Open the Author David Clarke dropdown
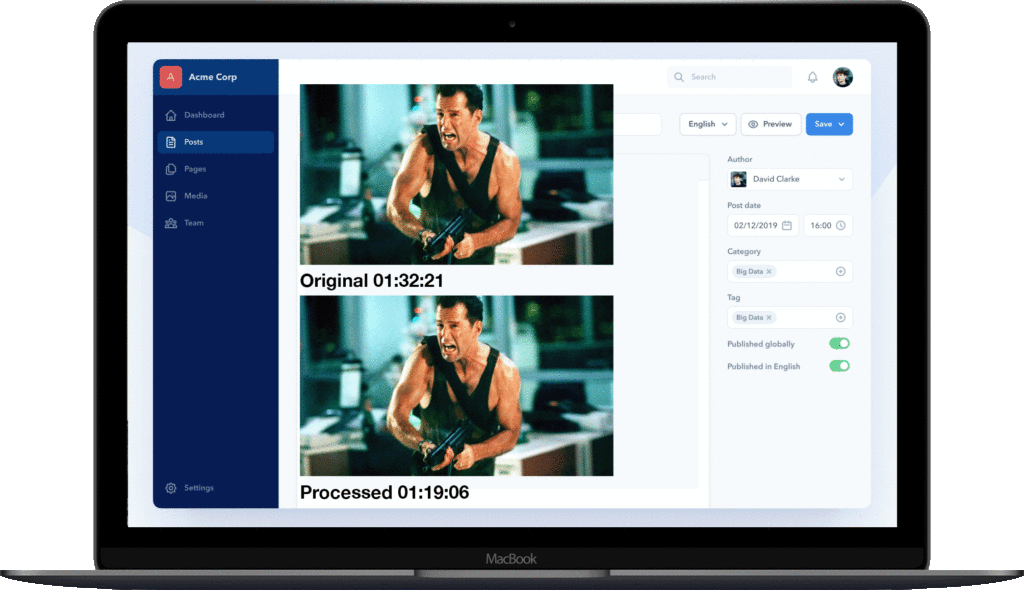The width and height of the screenshot is (1024, 590). [790, 179]
